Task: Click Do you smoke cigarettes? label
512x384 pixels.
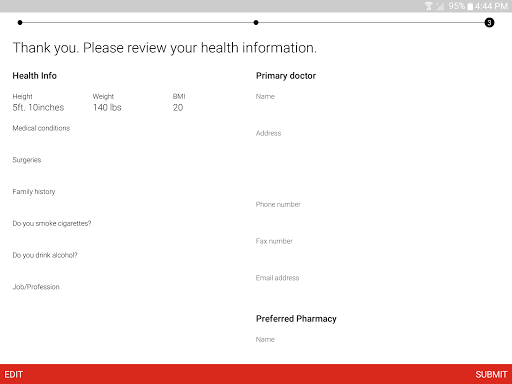Action: pos(52,223)
